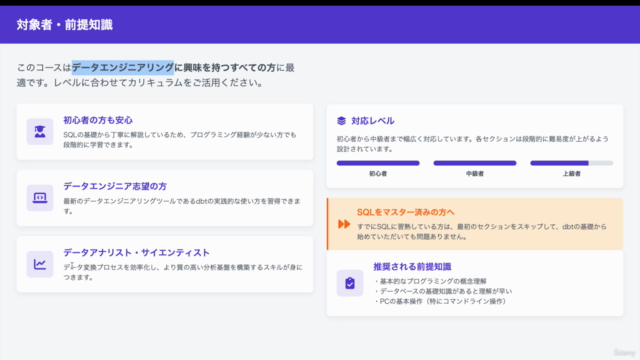This screenshot has width=640, height=360.
Task: Click the 中級者 progress bar
Action: pos(475,163)
